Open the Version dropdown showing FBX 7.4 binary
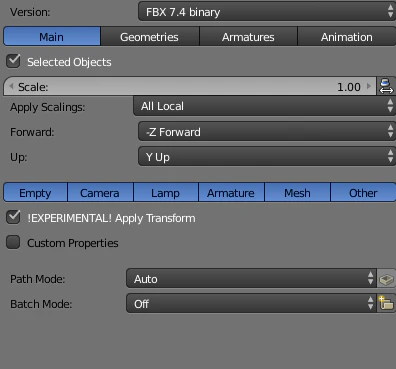This screenshot has width=396, height=369. coord(267,12)
